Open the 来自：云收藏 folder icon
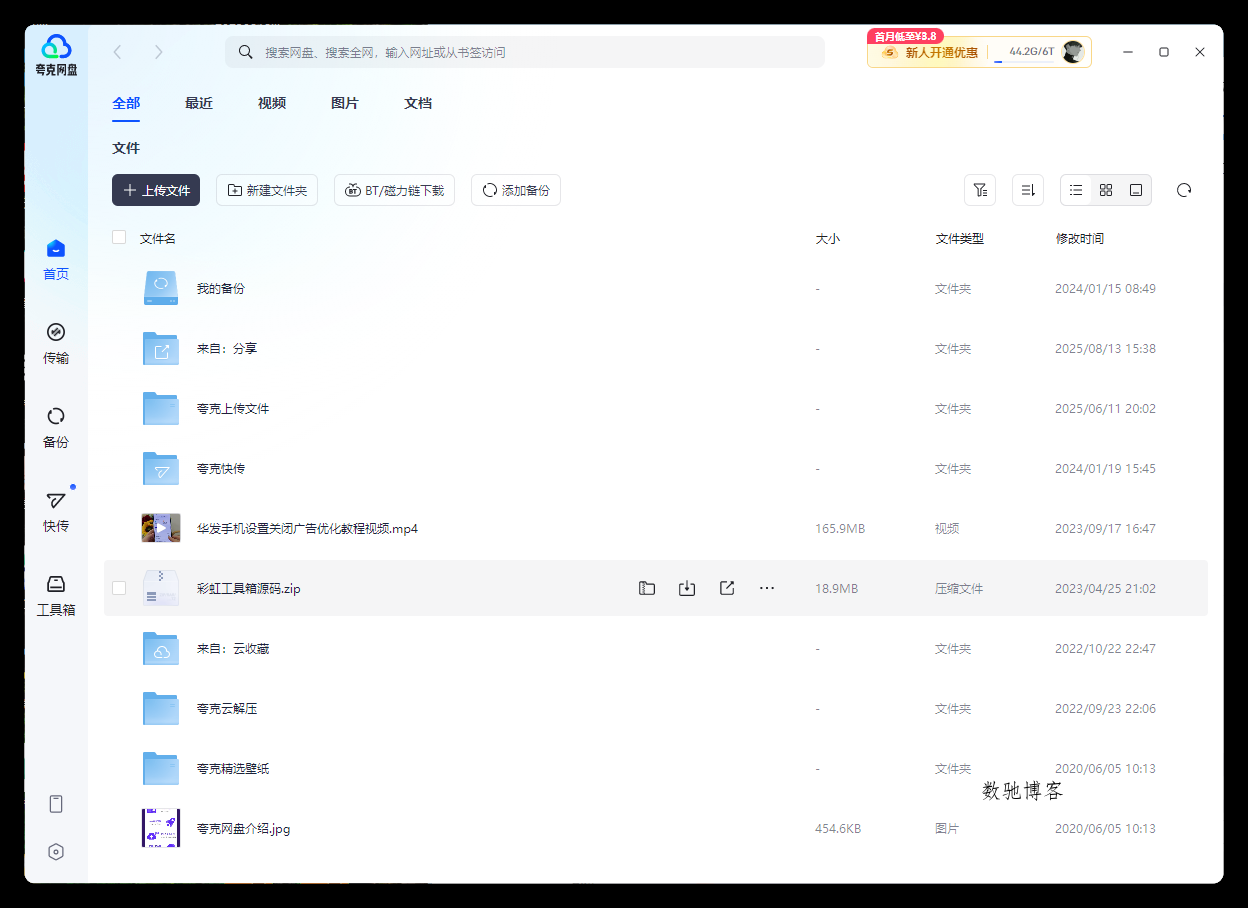Screen dimensions: 1248x908 point(160,648)
